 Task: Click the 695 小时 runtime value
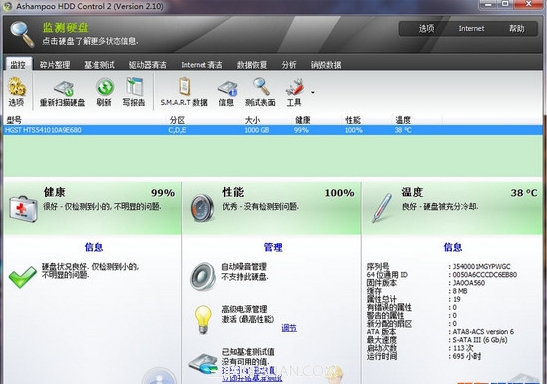(466, 356)
